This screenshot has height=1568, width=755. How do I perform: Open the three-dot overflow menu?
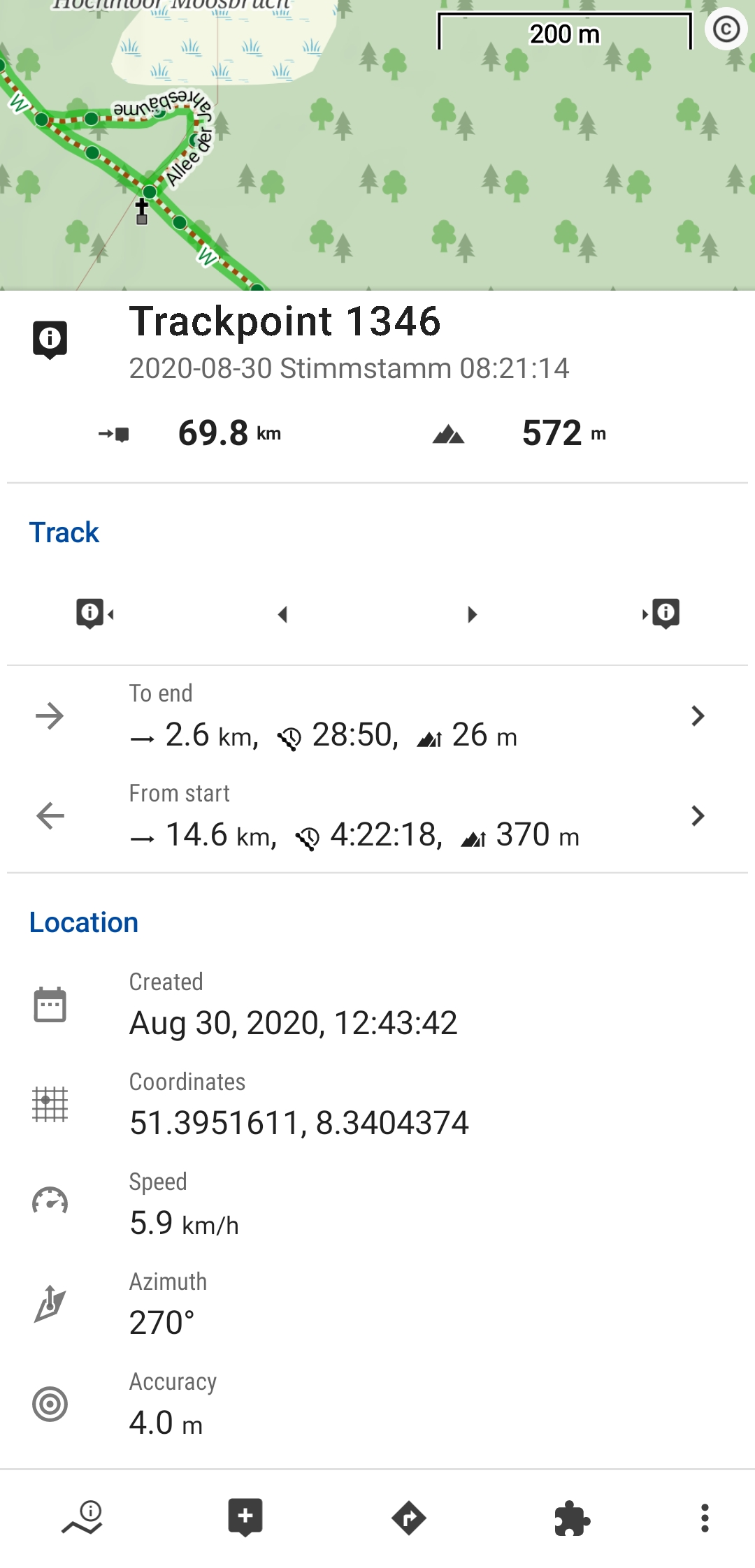click(x=705, y=1518)
